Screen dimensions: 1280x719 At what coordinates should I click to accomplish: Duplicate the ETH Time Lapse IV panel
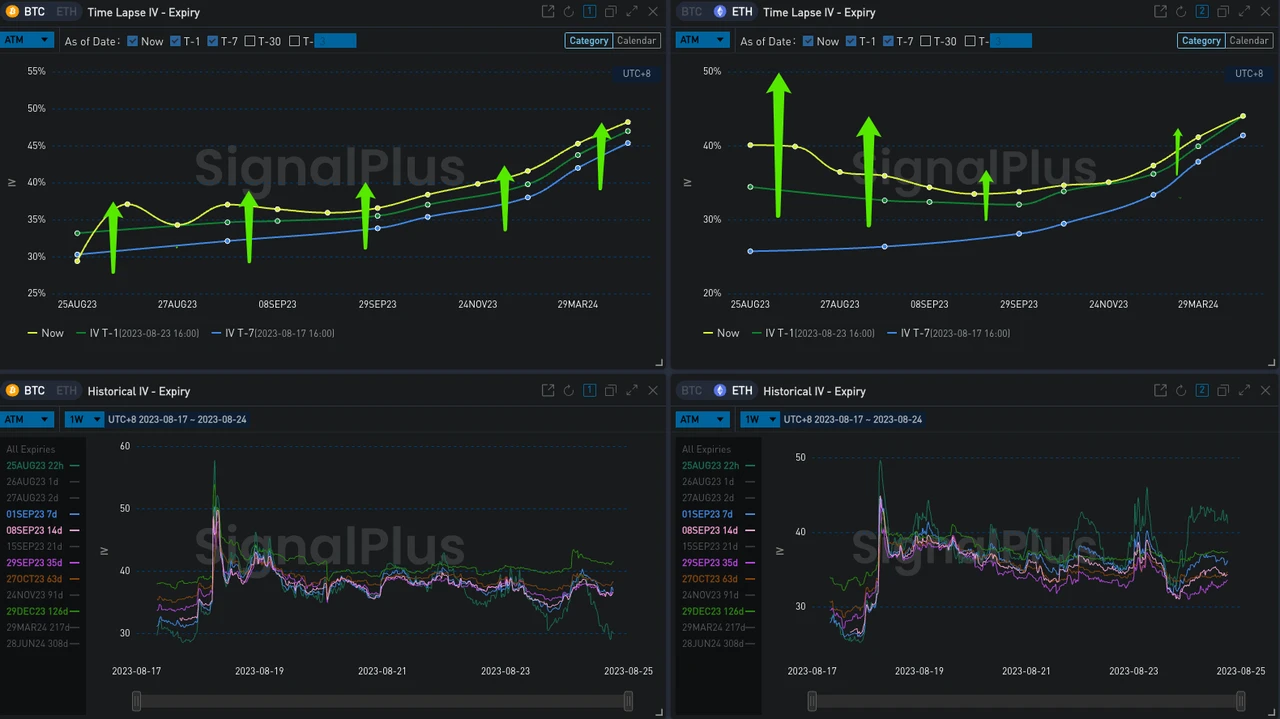tap(1223, 12)
